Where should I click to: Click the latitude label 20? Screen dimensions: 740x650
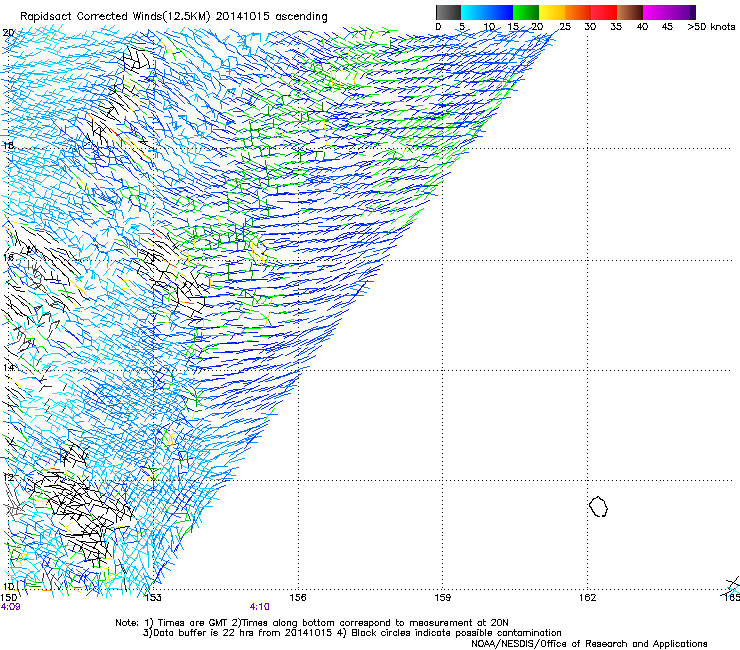point(8,33)
